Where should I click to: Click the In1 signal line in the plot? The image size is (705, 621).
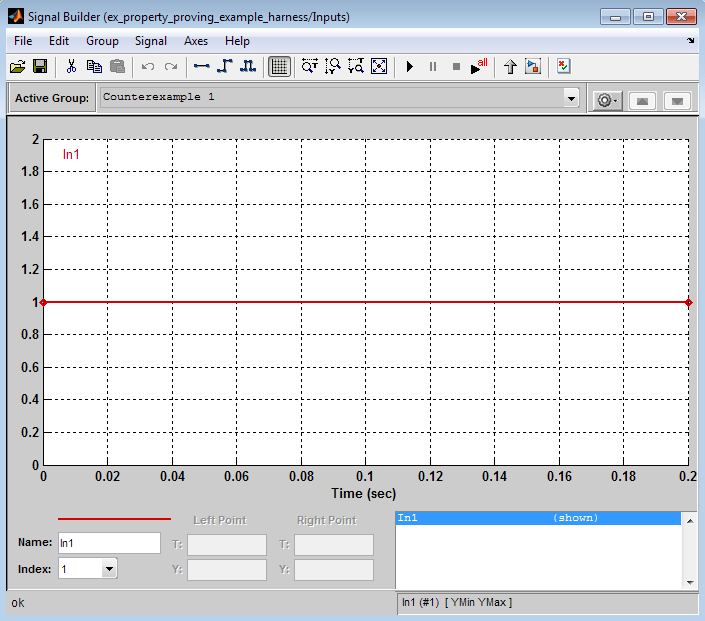[x=366, y=302]
